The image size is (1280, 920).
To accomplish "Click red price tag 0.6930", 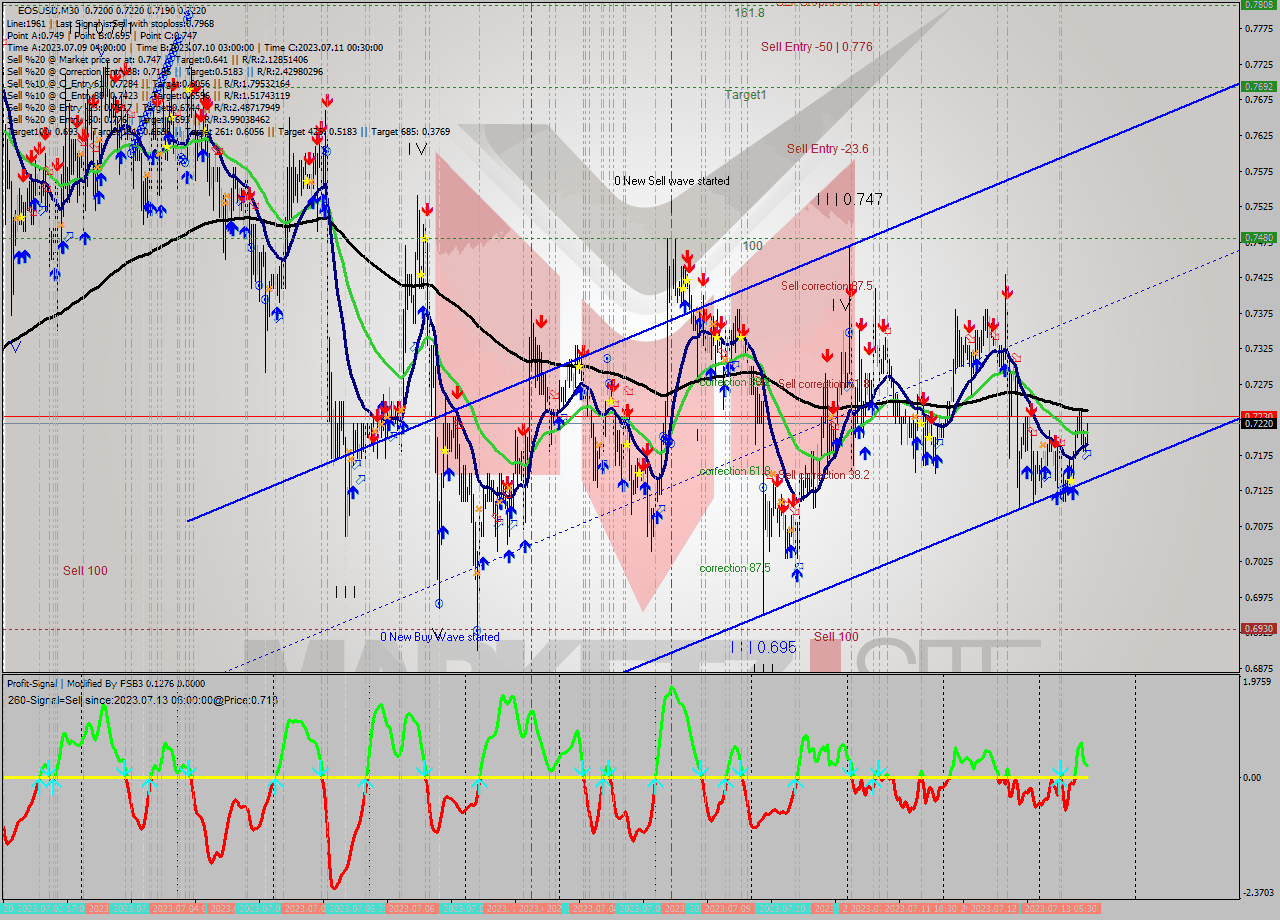I will point(1258,629).
